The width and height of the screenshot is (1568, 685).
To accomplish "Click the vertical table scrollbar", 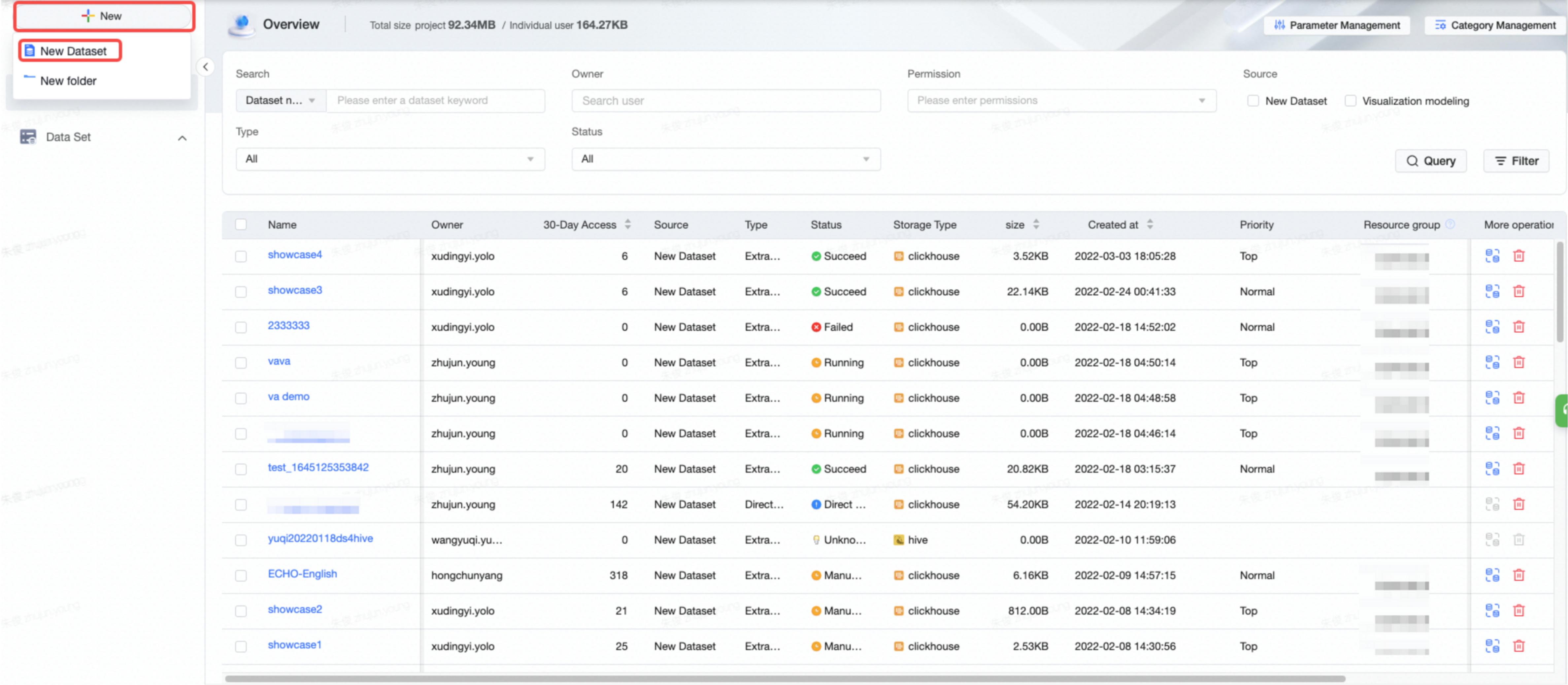I will pyautogui.click(x=1560, y=292).
